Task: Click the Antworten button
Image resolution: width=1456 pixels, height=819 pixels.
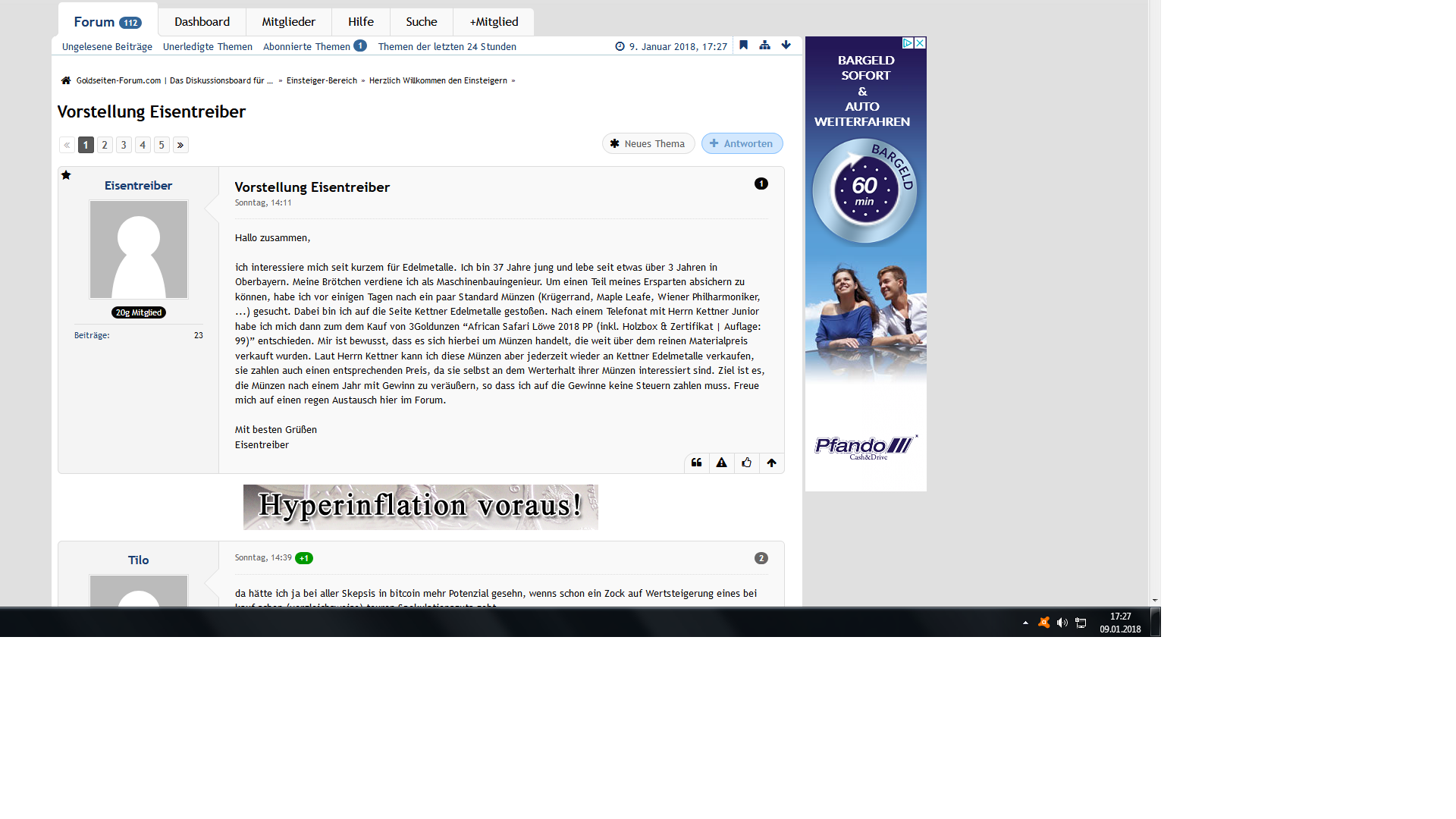Action: 742,143
